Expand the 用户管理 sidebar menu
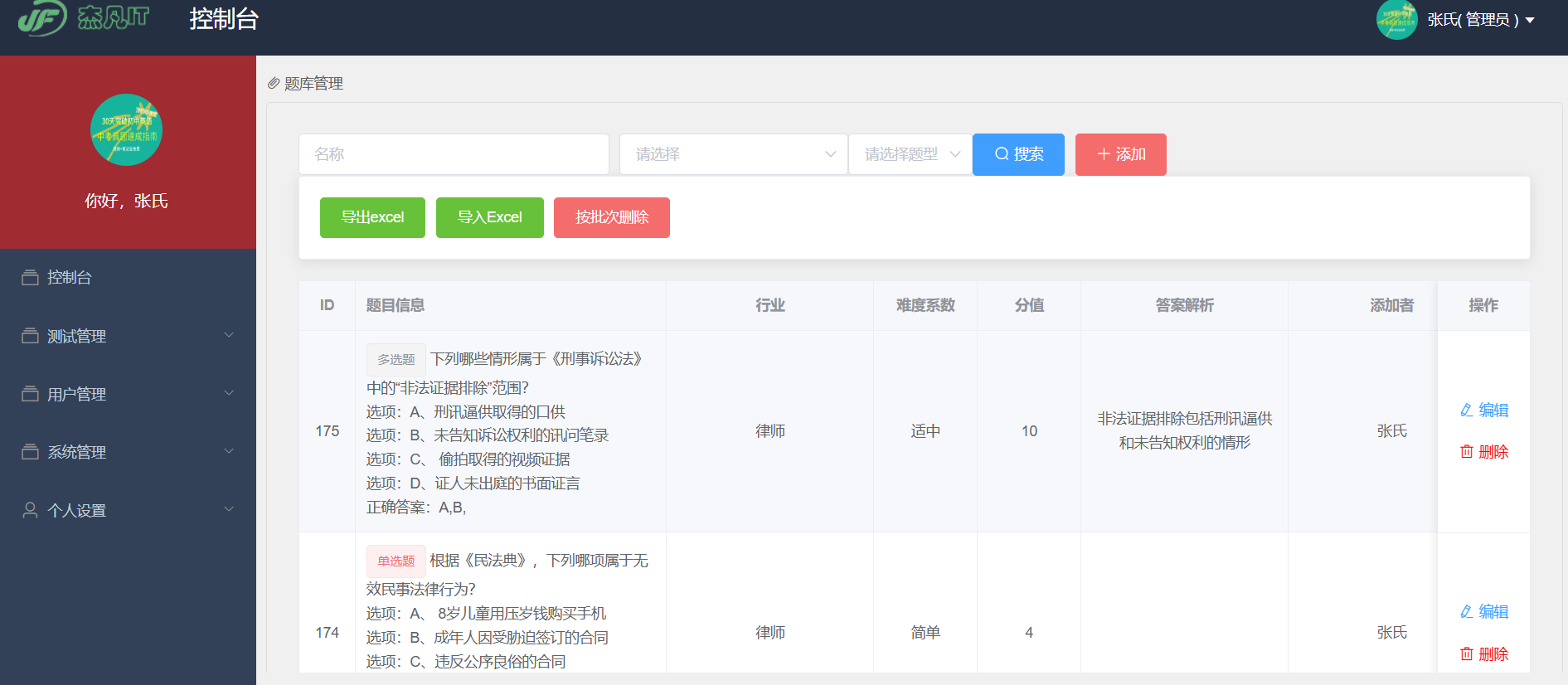The width and height of the screenshot is (1568, 685). (128, 394)
